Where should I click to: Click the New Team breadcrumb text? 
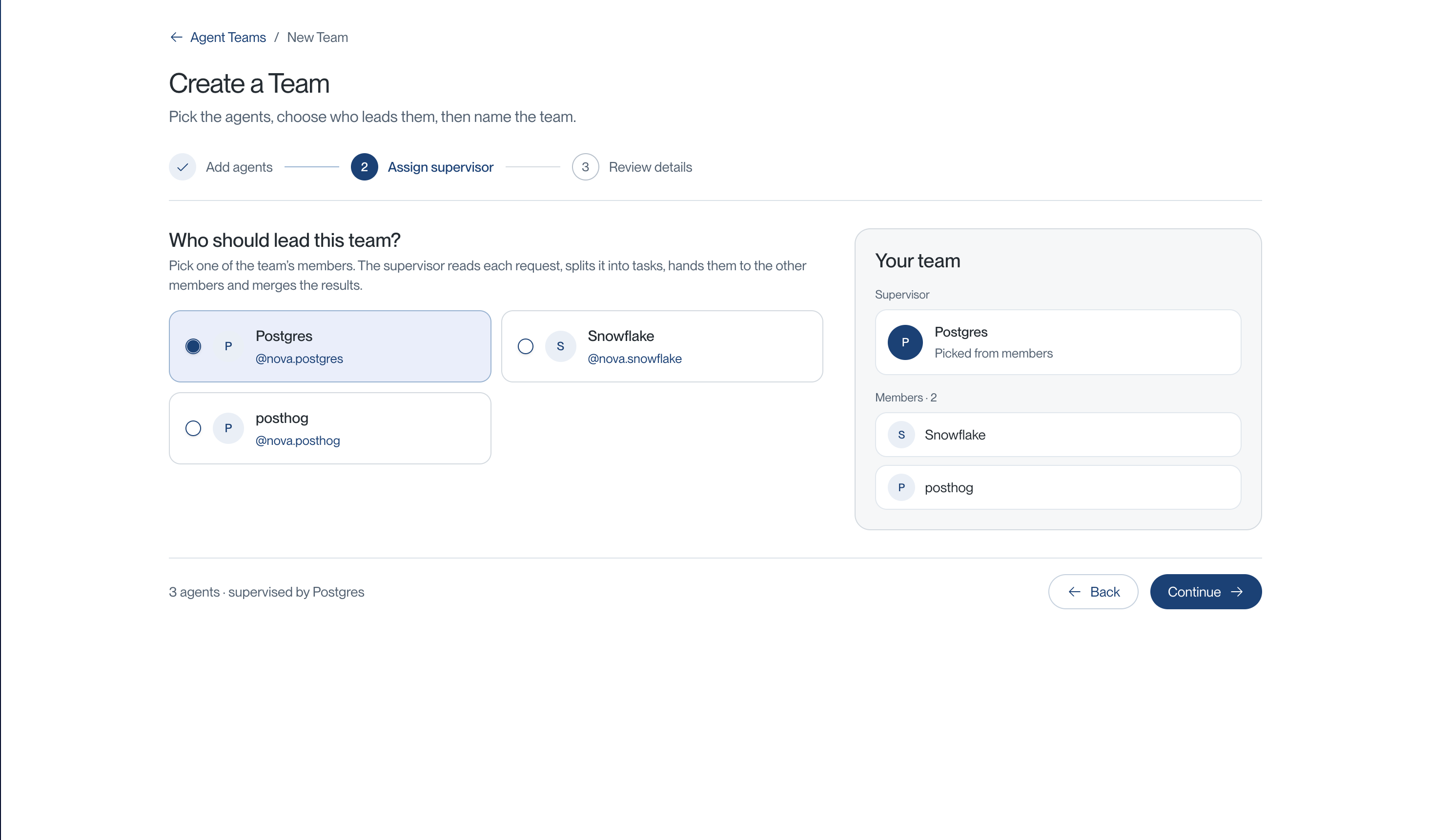coord(317,38)
